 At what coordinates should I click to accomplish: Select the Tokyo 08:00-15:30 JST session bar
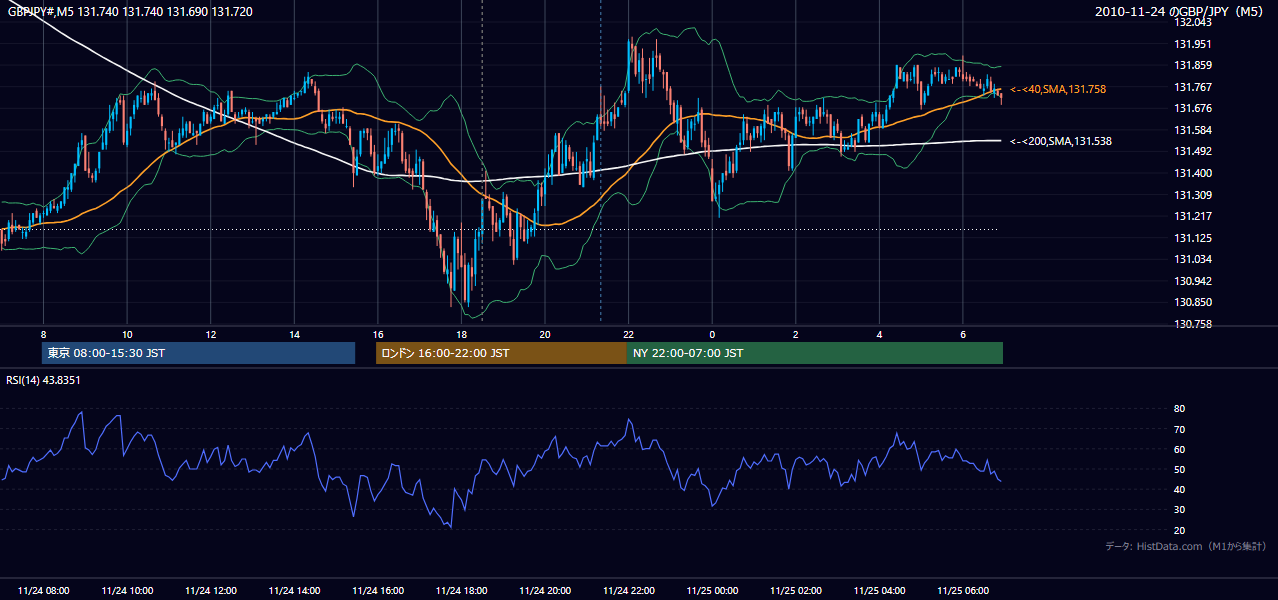pyautogui.click(x=198, y=353)
